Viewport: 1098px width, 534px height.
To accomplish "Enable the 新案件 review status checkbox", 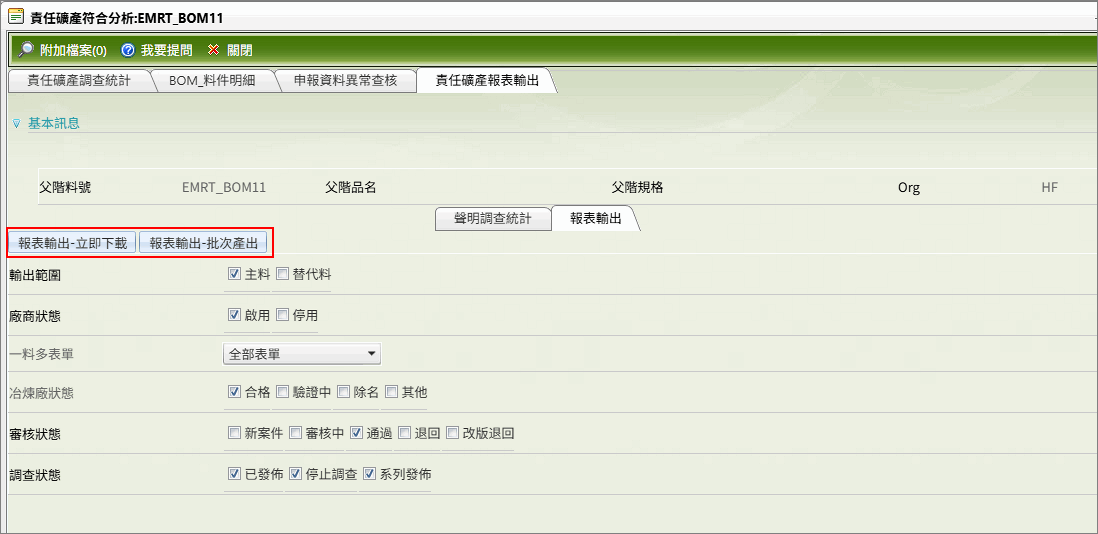I will (235, 433).
